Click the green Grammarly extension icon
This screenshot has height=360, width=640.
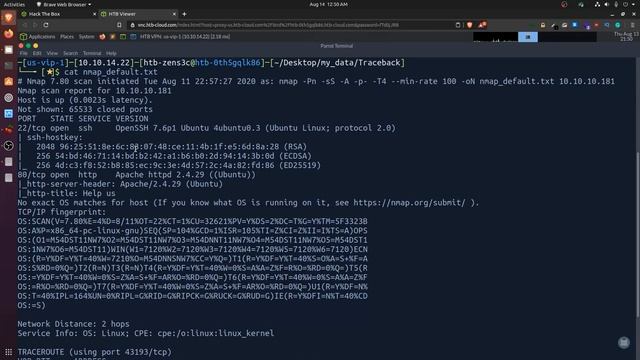(618, 25)
